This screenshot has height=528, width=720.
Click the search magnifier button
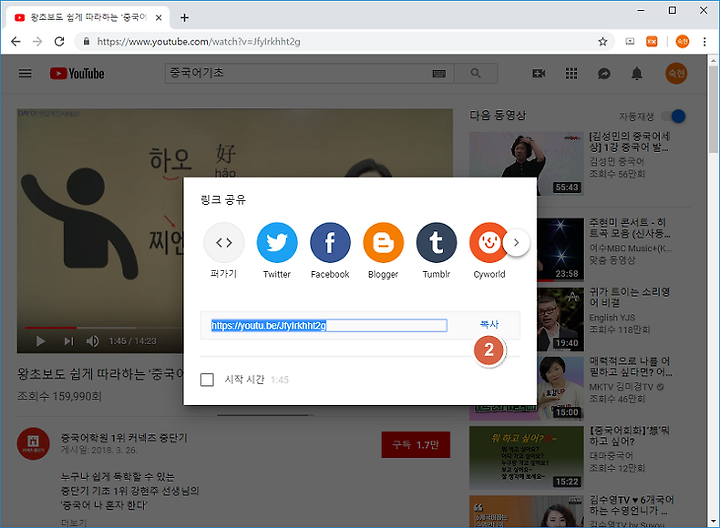click(476, 73)
